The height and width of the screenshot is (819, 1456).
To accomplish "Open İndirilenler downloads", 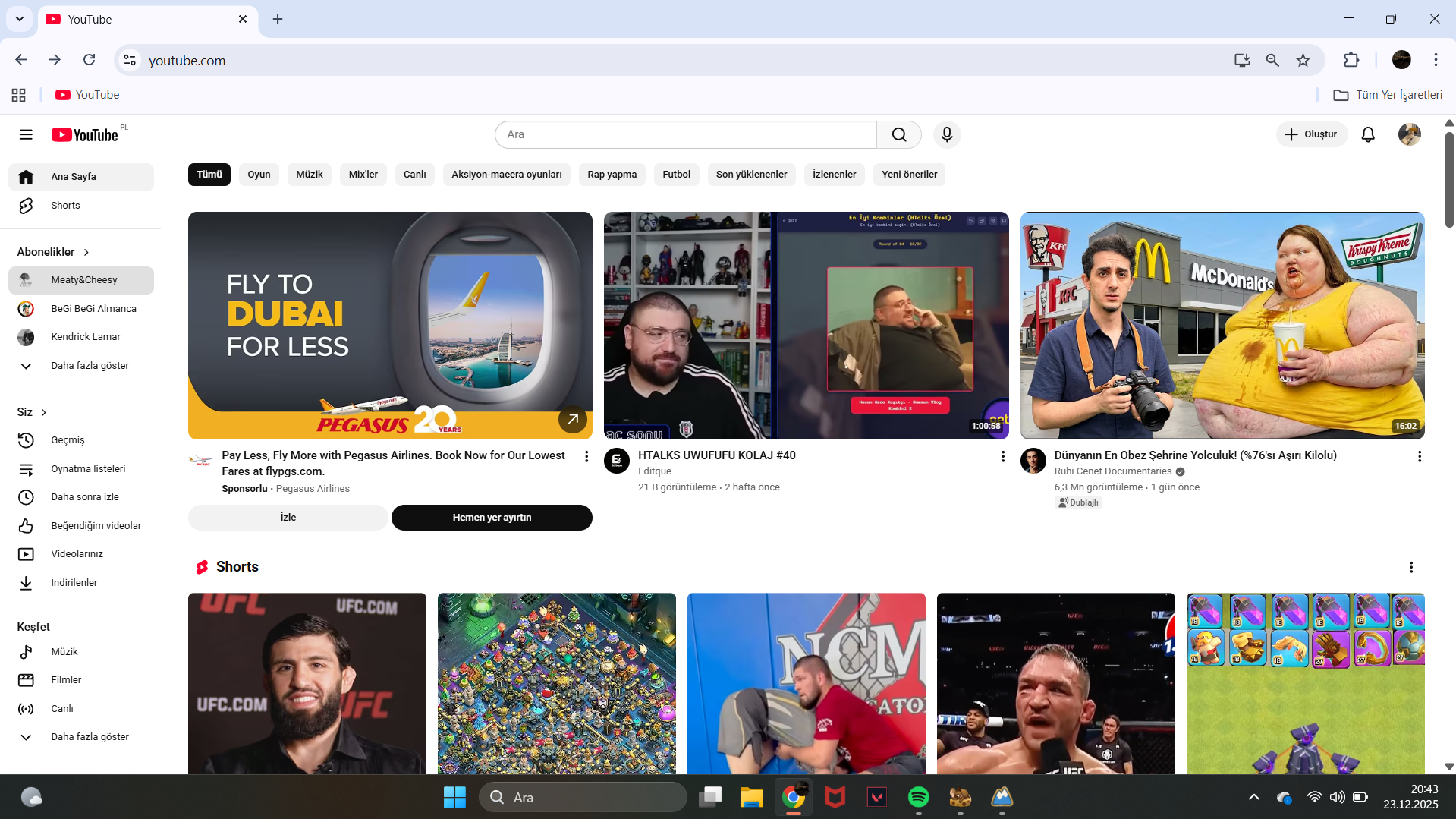I will pyautogui.click(x=81, y=583).
